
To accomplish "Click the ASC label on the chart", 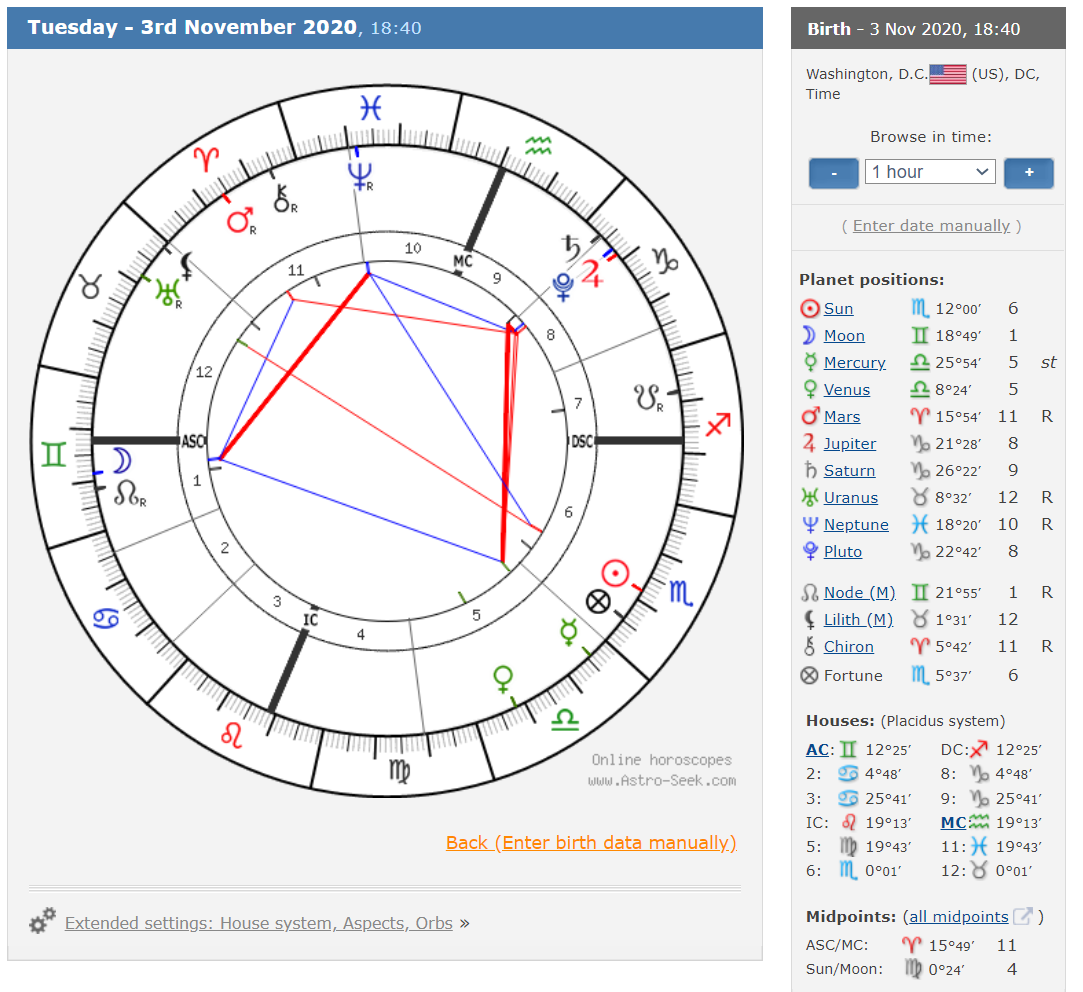I will click(193, 441).
